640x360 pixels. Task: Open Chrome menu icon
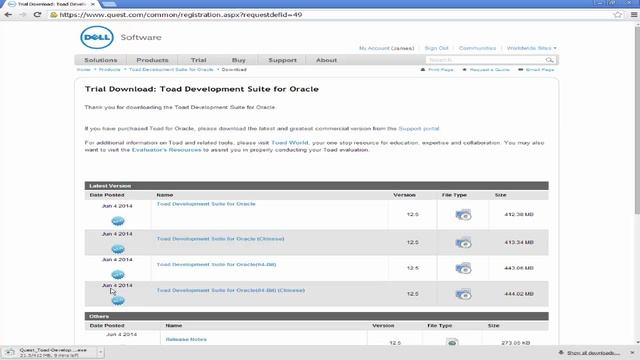[x=633, y=15]
